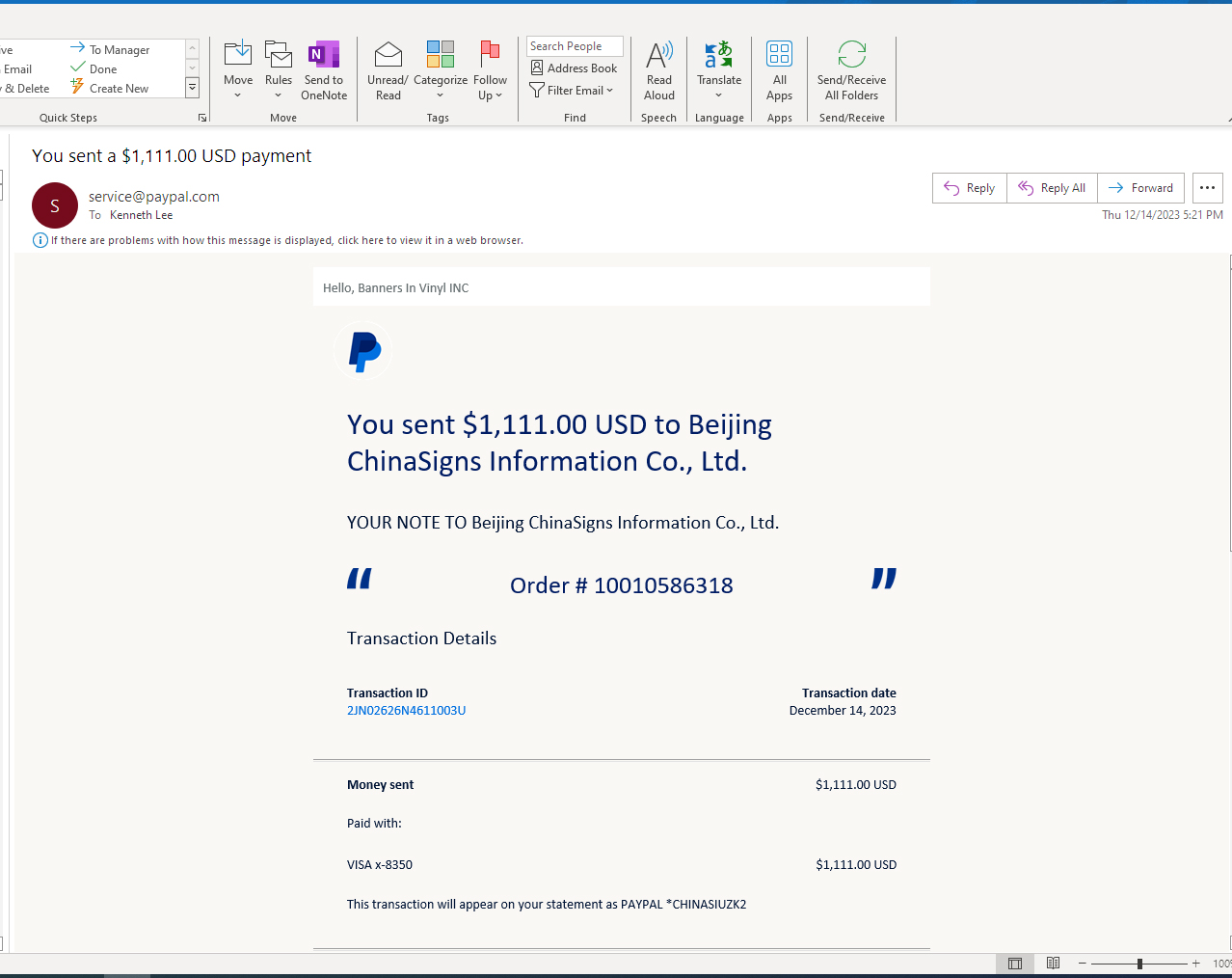The width and height of the screenshot is (1232, 978).
Task: Click the greeting Hello, Banners In Vinyl INC
Action: point(395,288)
